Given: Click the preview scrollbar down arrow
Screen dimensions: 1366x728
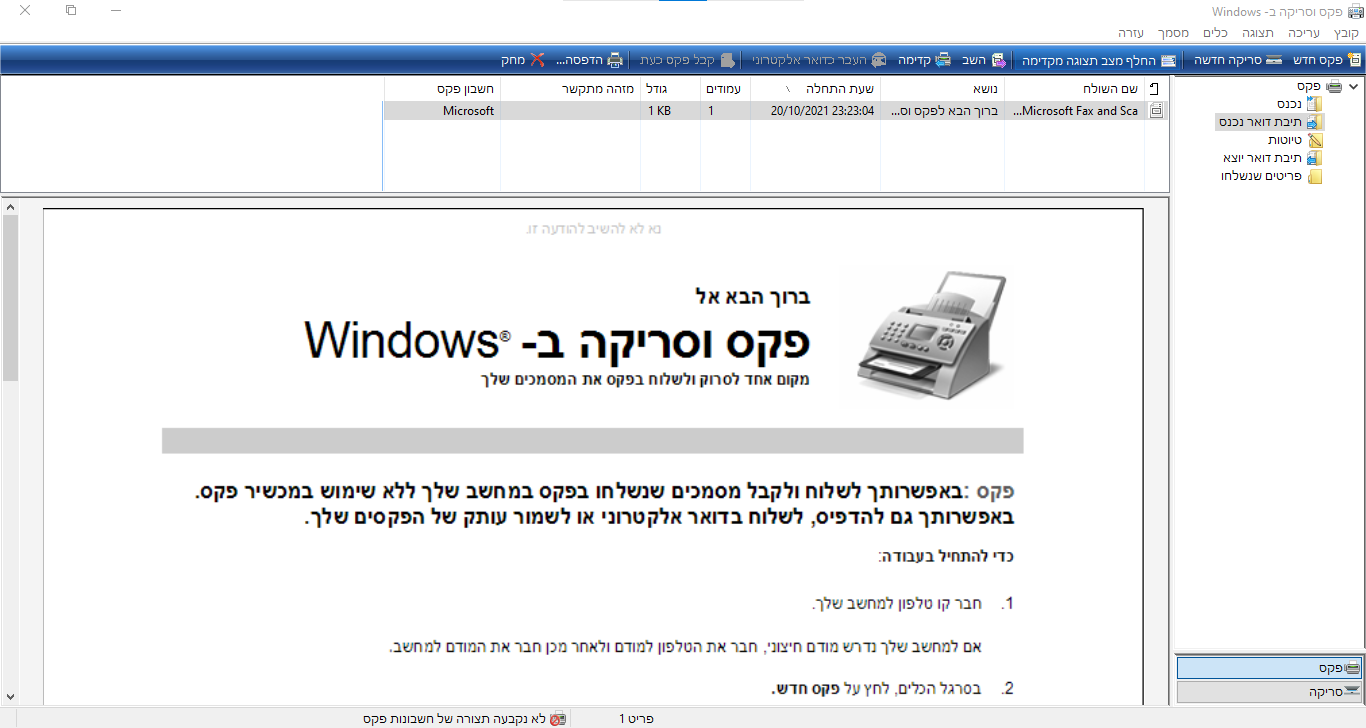Looking at the screenshot, I should pos(10,695).
